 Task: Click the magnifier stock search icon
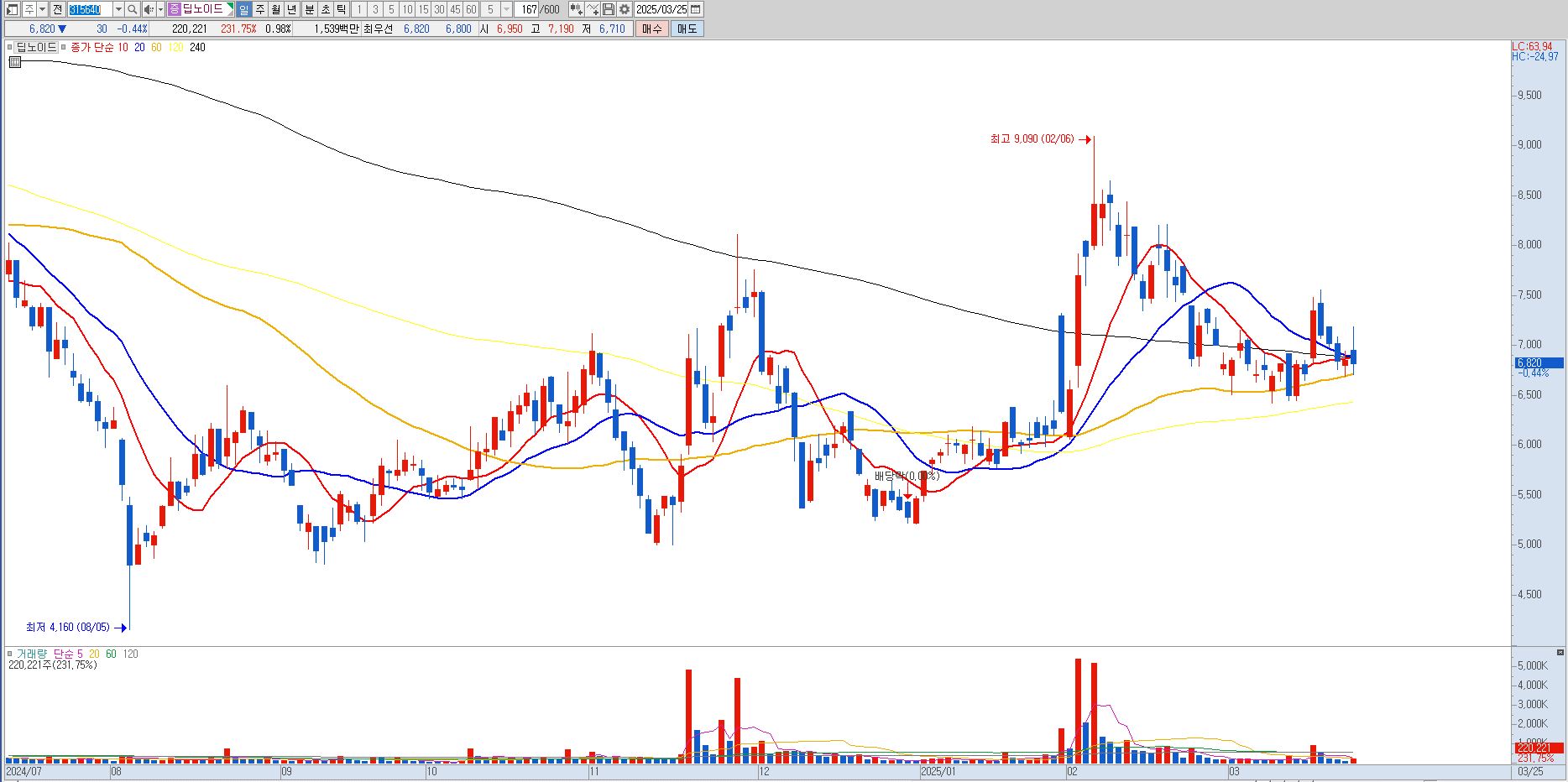coord(133,9)
